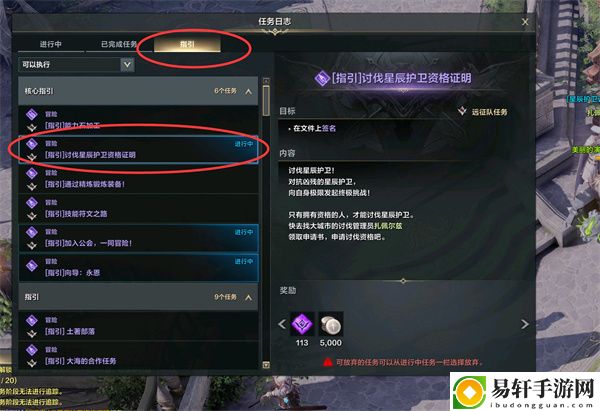Click the red warning triangle near the abandon note
Screen dimensions: 600x411
click(x=328, y=362)
